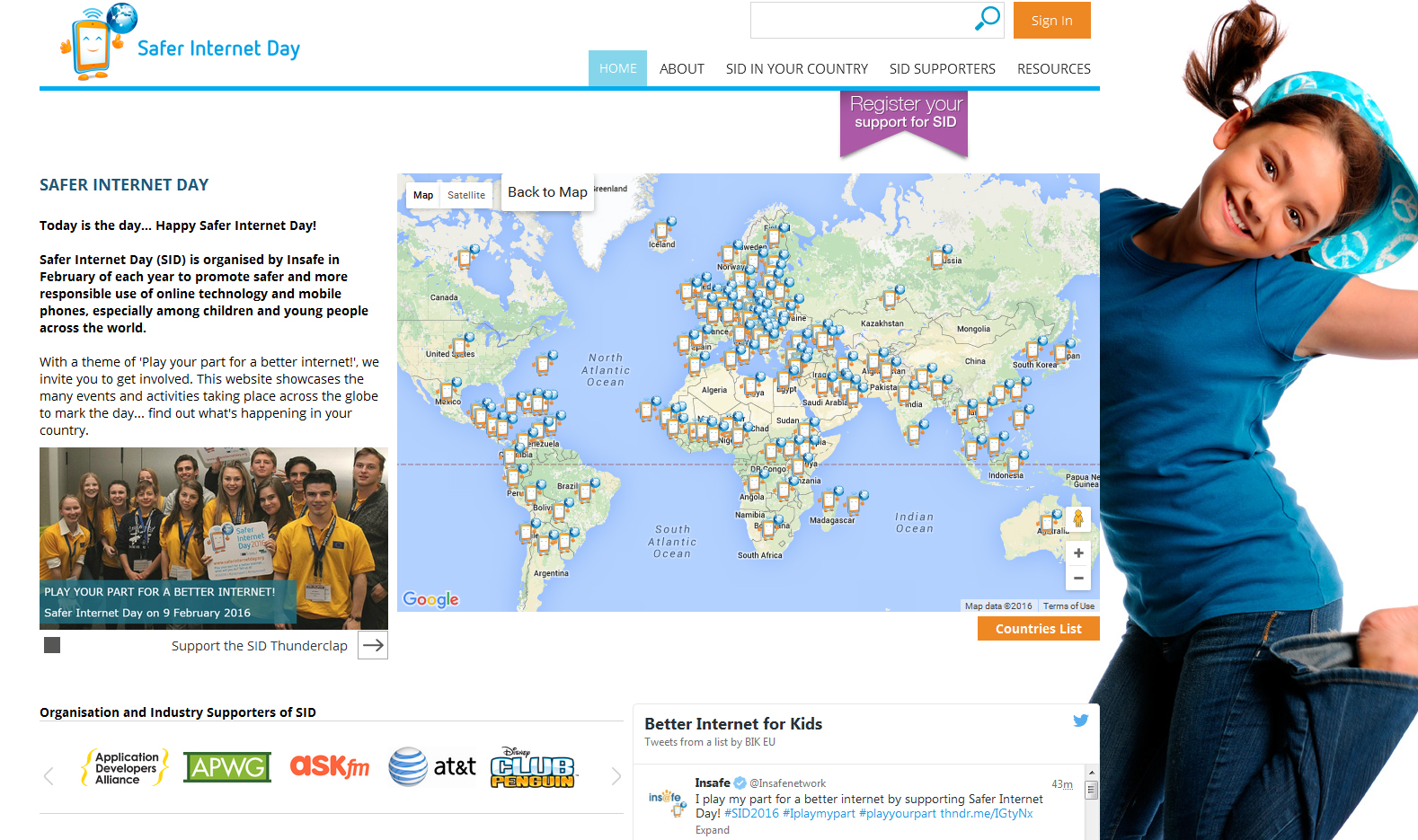Screen dimensions: 1418x840
Task: Click the slideshow square indicator
Action: point(52,645)
